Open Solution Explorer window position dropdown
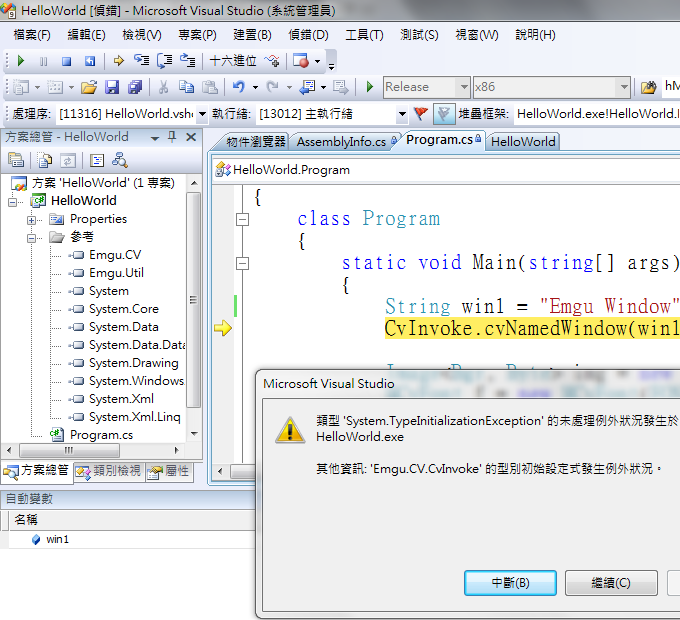 154,138
